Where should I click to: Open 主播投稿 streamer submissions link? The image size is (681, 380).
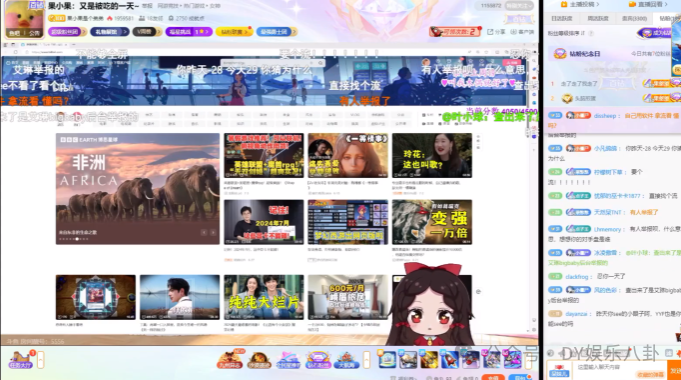[580, 4]
